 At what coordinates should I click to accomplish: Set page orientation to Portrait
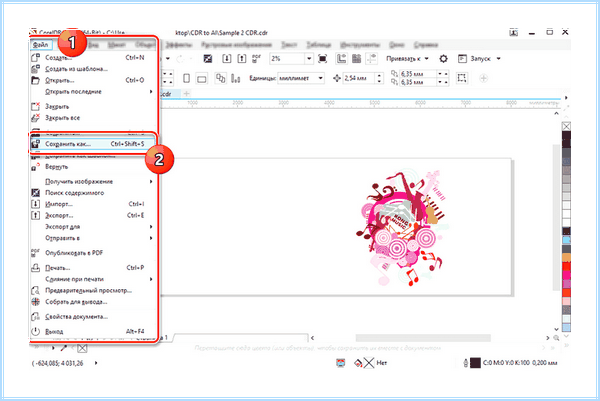(x=186, y=78)
